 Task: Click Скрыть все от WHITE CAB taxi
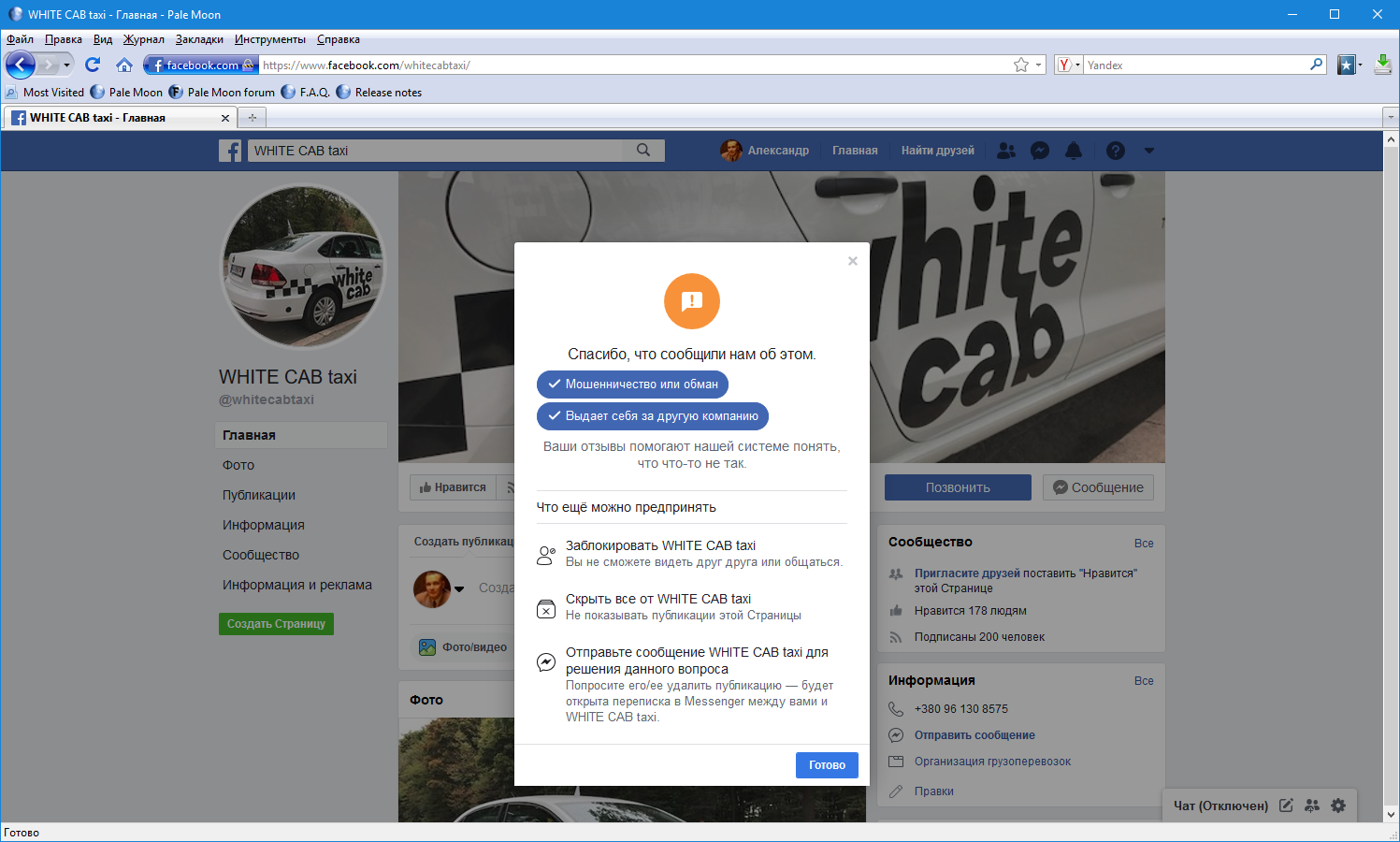(x=692, y=607)
